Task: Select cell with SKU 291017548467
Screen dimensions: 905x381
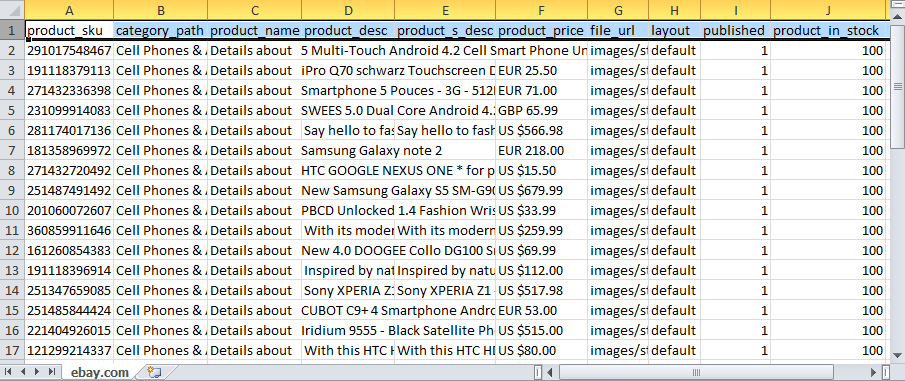Action: pos(69,50)
